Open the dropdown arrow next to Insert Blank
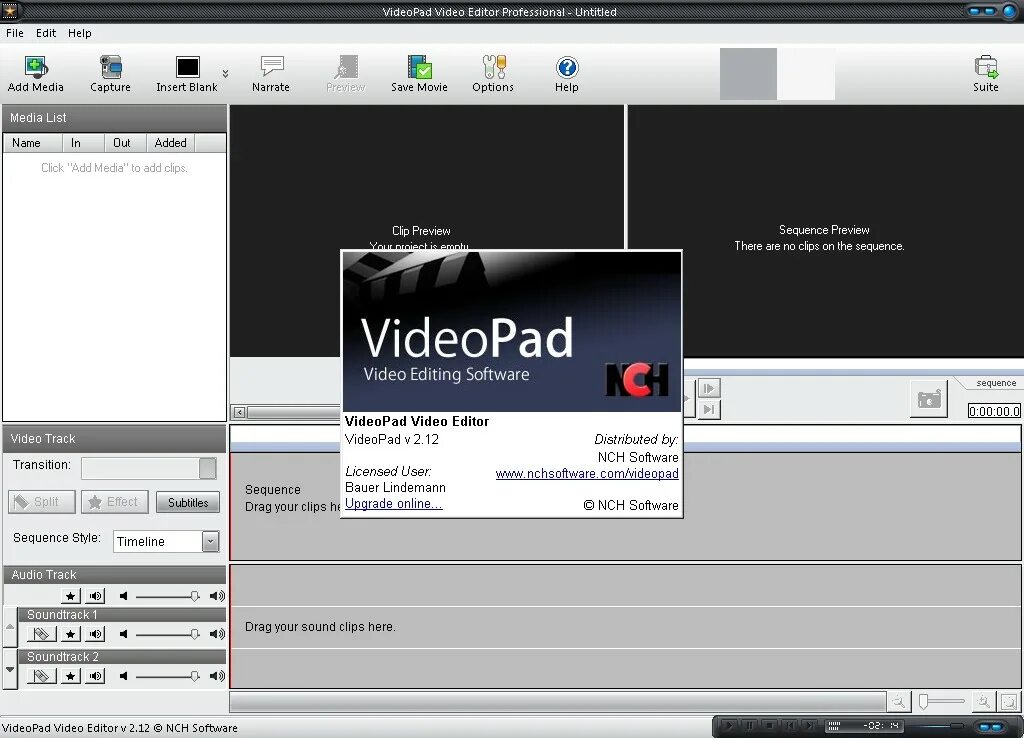Viewport: 1024px width, 738px height. pos(225,73)
